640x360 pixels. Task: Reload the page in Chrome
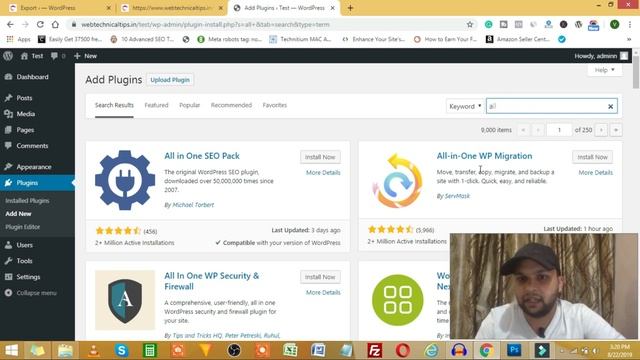tap(40, 24)
